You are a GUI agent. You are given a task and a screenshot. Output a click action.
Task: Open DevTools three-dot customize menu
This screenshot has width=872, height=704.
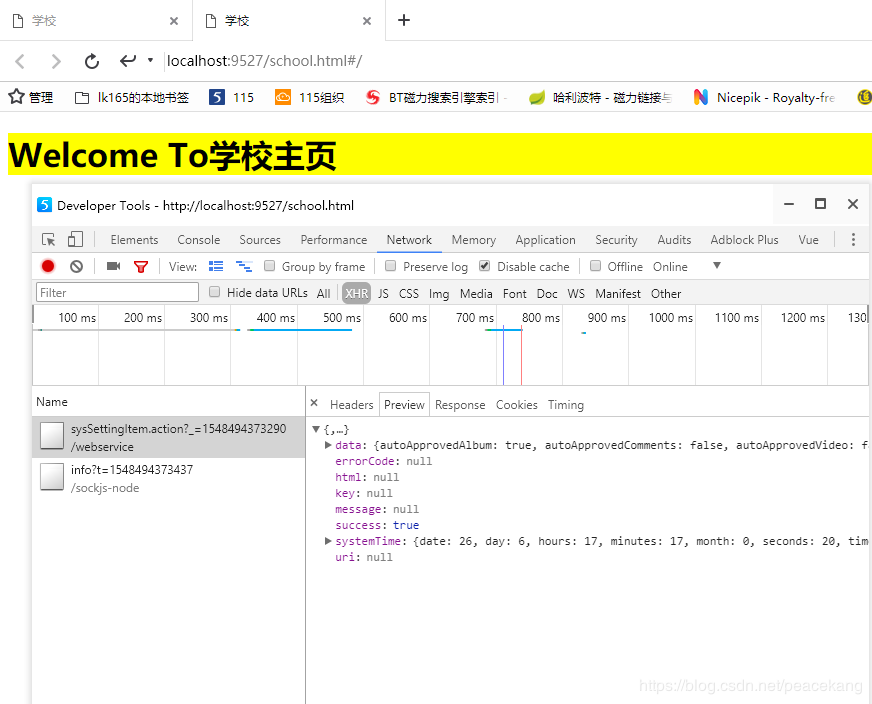point(853,240)
